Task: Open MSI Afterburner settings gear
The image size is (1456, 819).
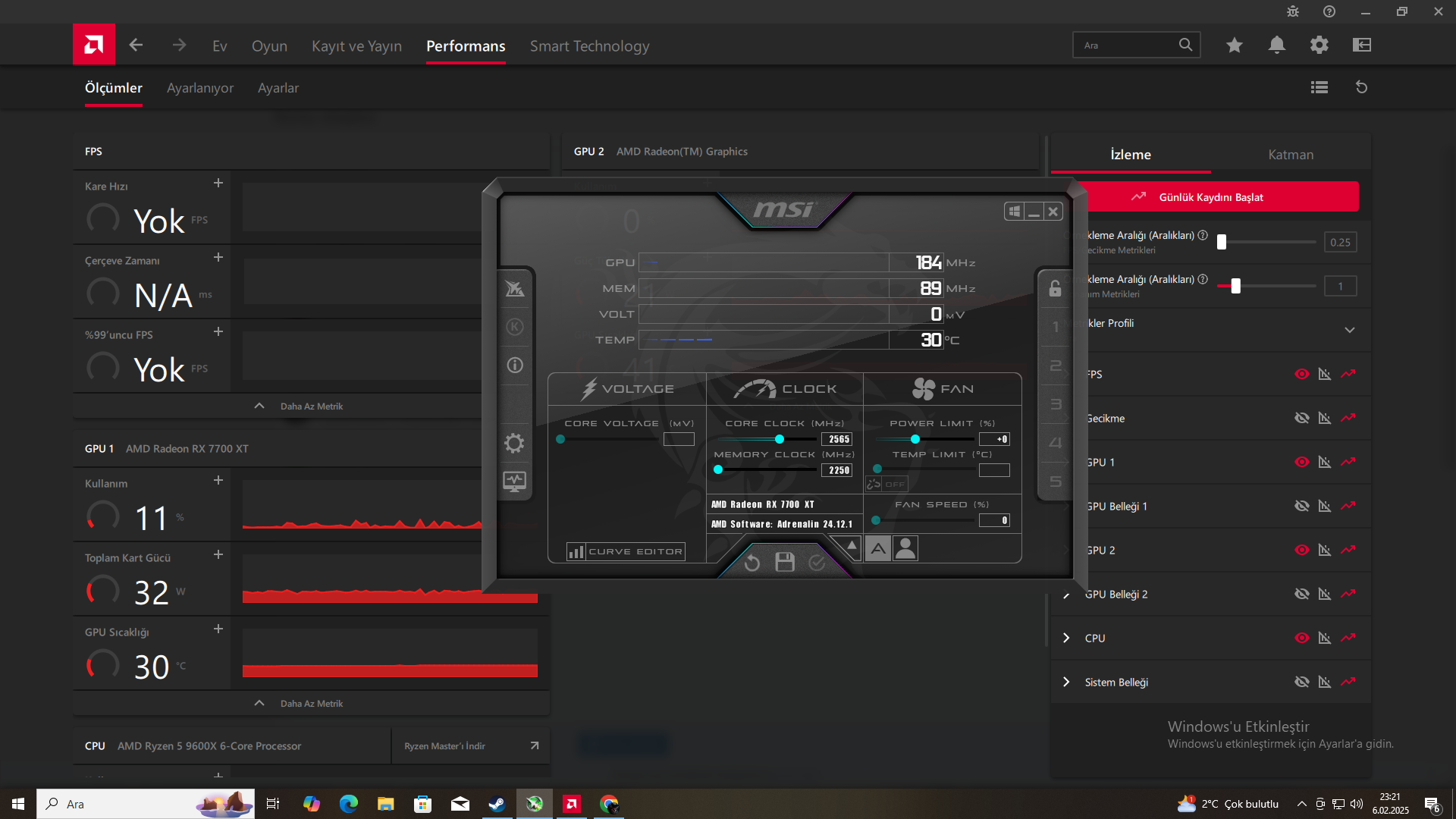Action: pyautogui.click(x=514, y=443)
